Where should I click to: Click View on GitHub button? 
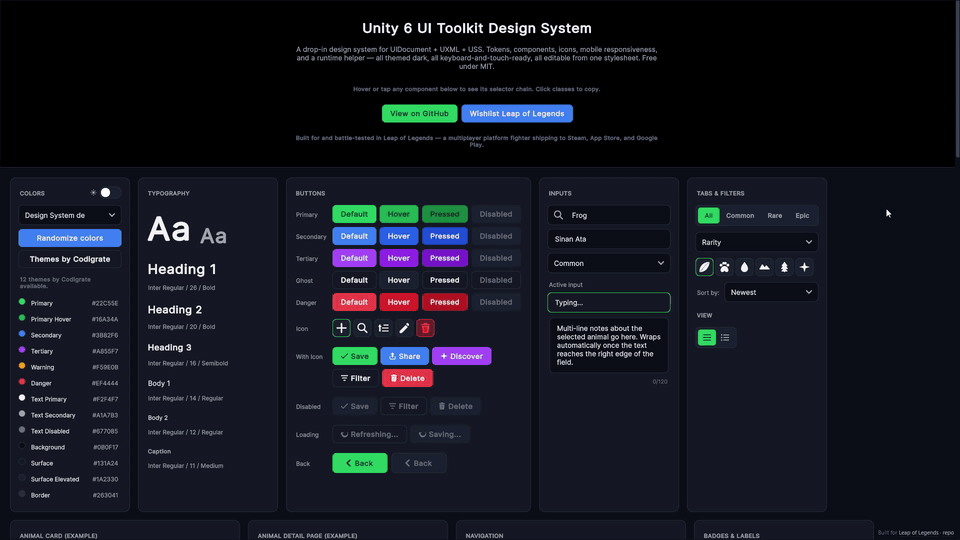pos(419,113)
